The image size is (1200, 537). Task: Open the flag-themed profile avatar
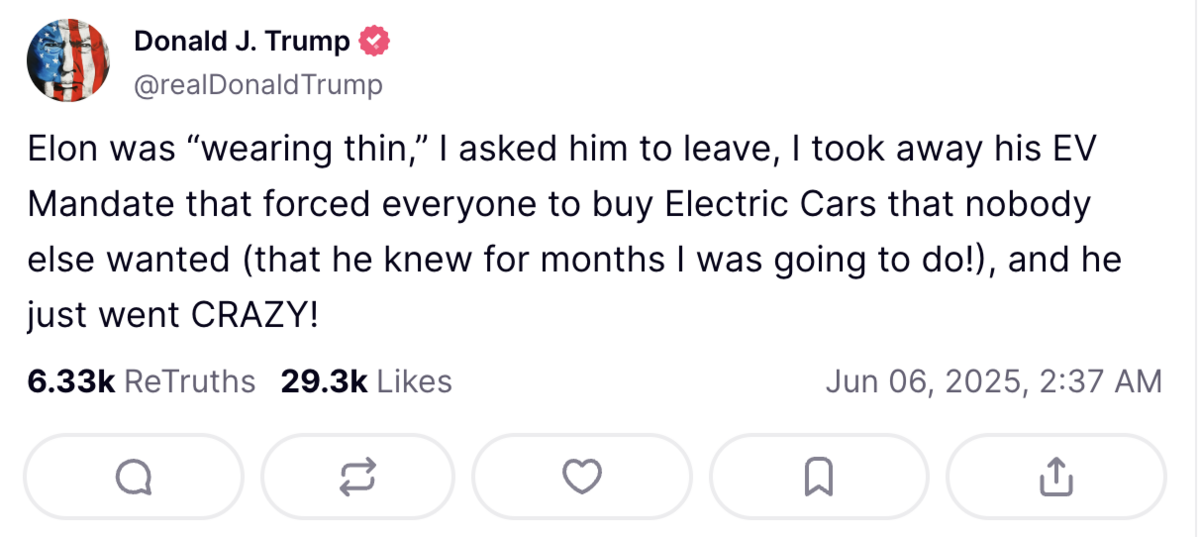68,61
